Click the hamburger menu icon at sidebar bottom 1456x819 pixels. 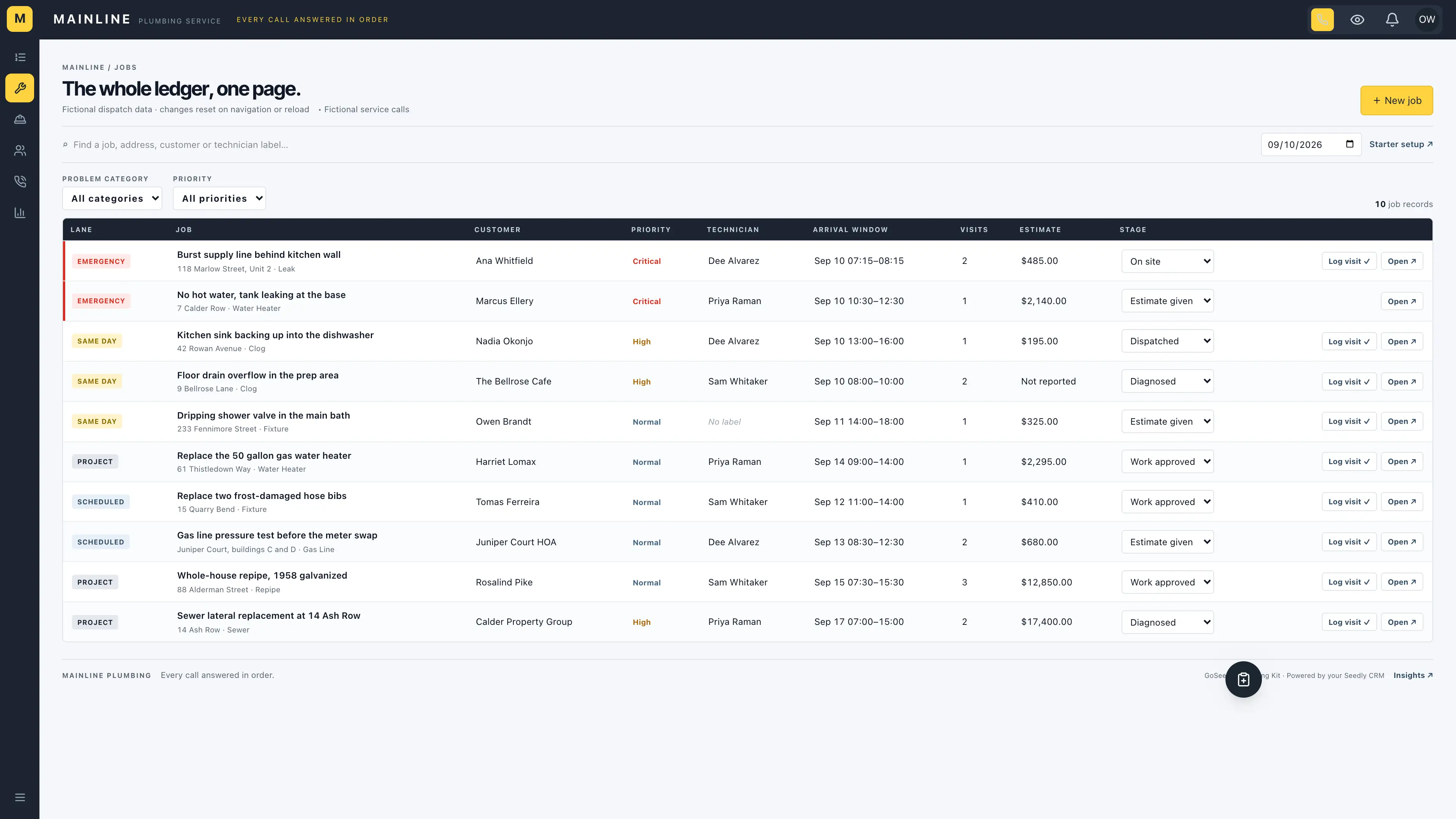[20, 797]
